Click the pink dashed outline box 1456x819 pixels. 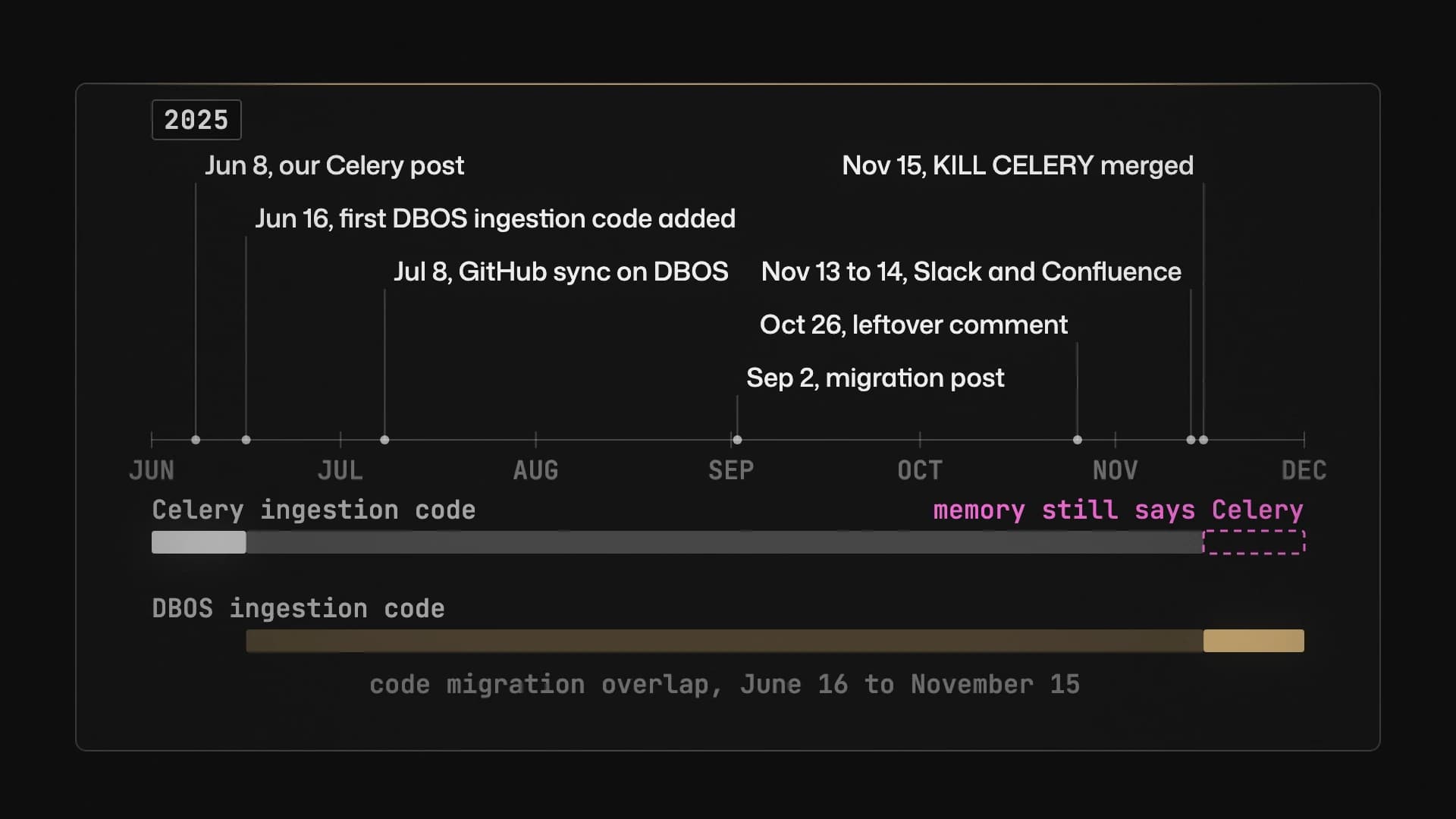pos(1254,542)
